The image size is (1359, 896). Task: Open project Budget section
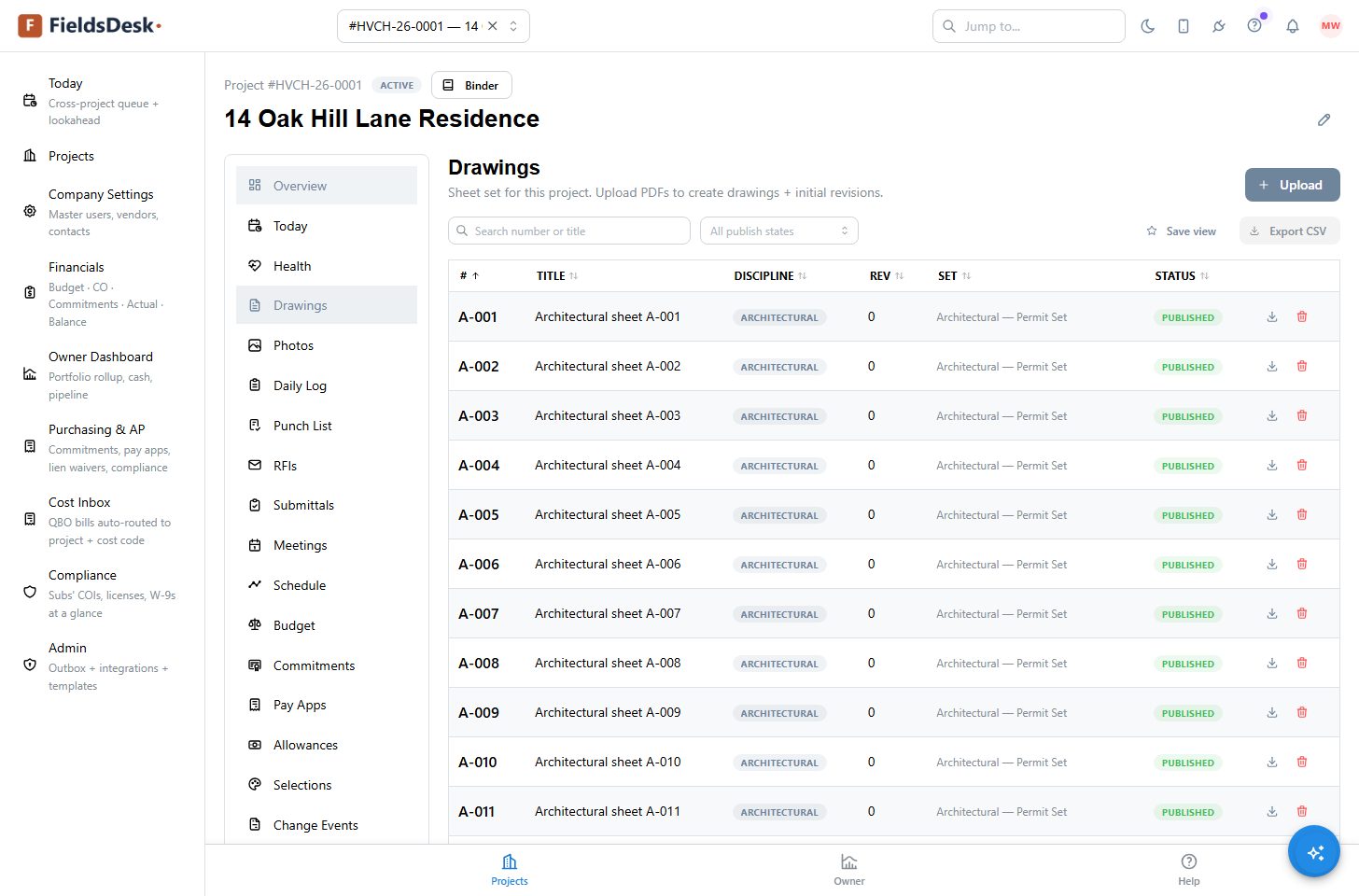click(x=327, y=625)
